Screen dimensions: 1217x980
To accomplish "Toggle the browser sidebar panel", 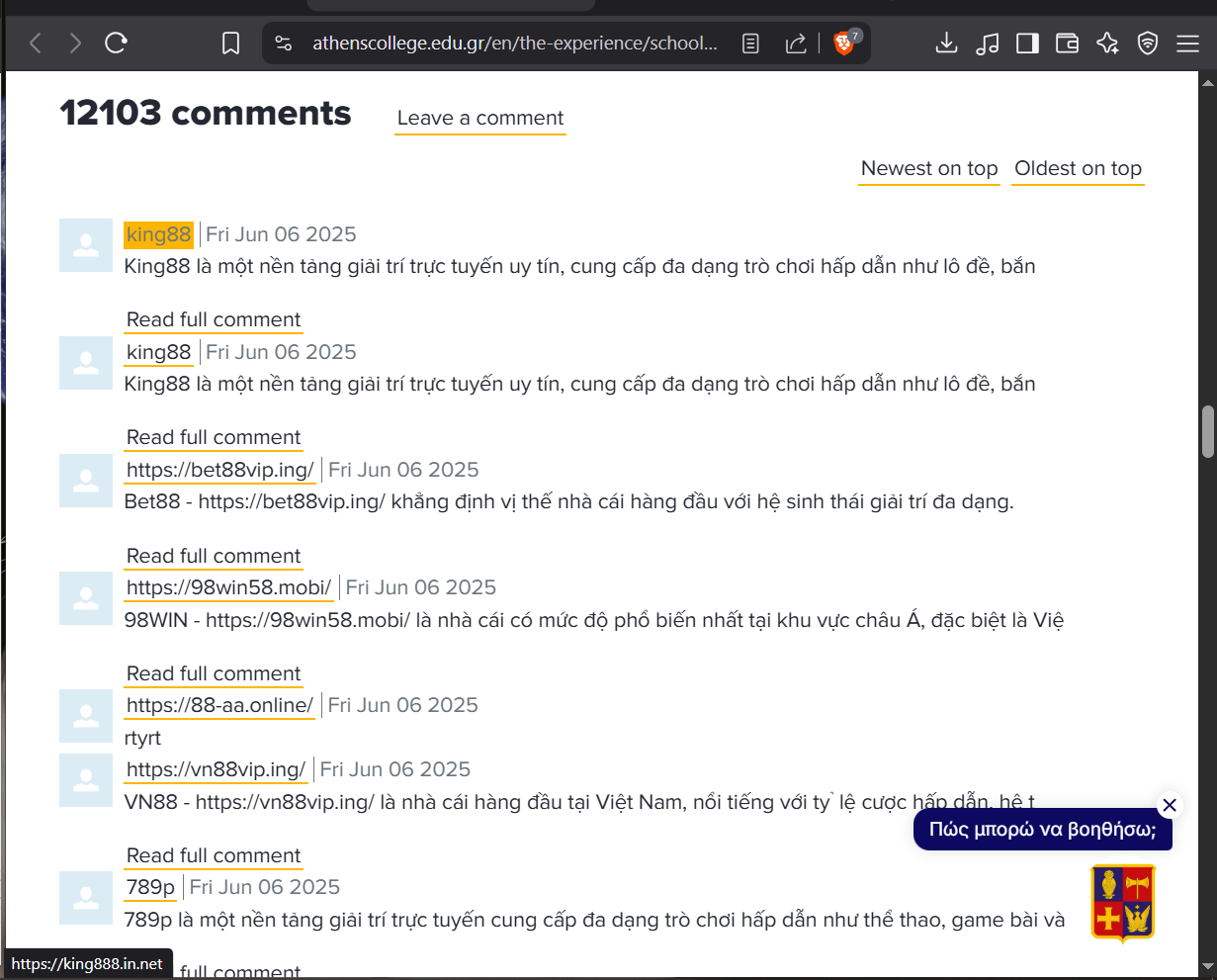I will tap(1027, 43).
